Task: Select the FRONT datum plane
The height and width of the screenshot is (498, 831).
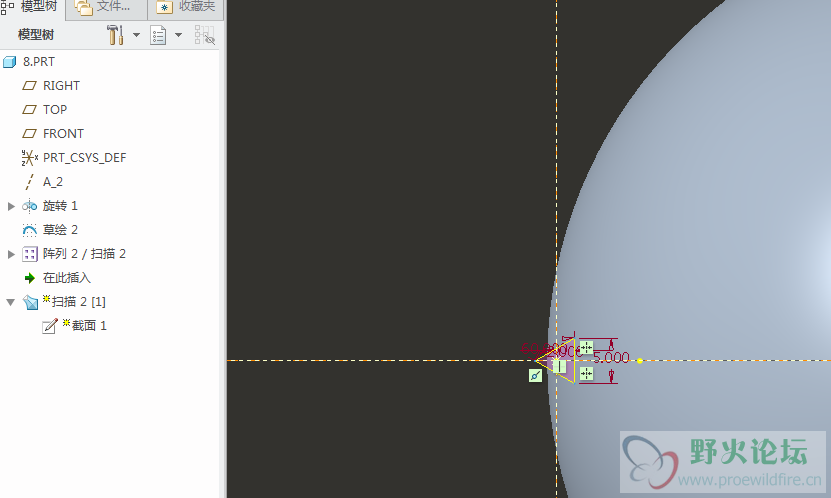Action: pos(63,134)
